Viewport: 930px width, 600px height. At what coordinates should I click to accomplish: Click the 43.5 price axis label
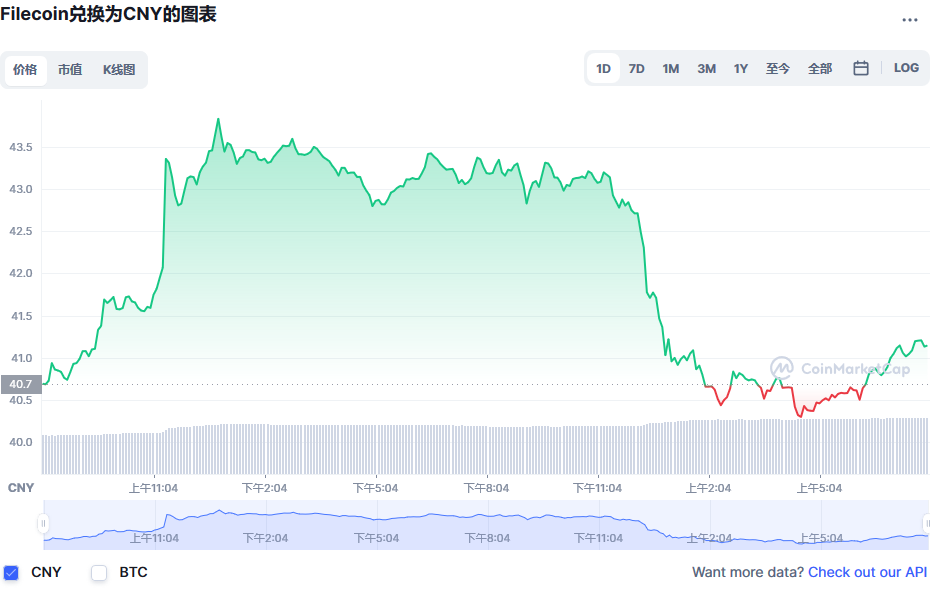point(21,147)
